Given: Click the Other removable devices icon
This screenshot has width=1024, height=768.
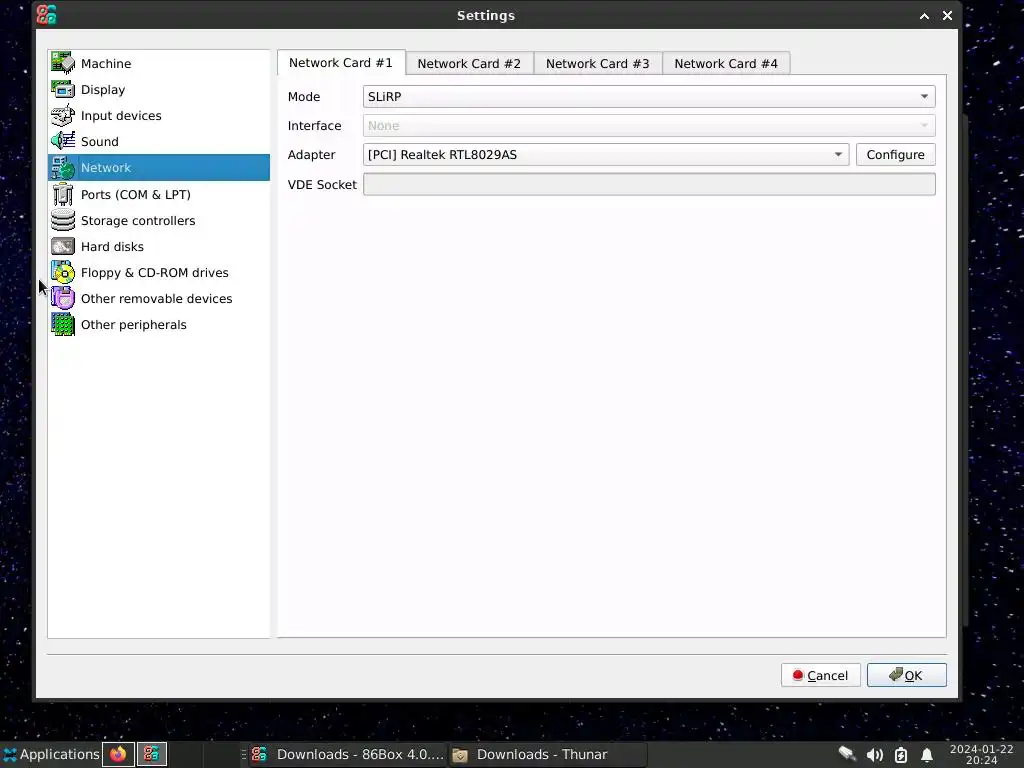Looking at the screenshot, I should (63, 298).
